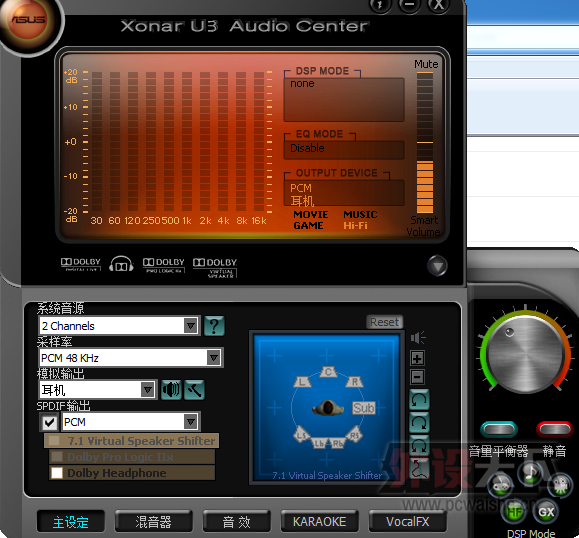The image size is (579, 538).
Task: Click the Dolby Virtual Speaker logo
Action: pyautogui.click(x=215, y=268)
